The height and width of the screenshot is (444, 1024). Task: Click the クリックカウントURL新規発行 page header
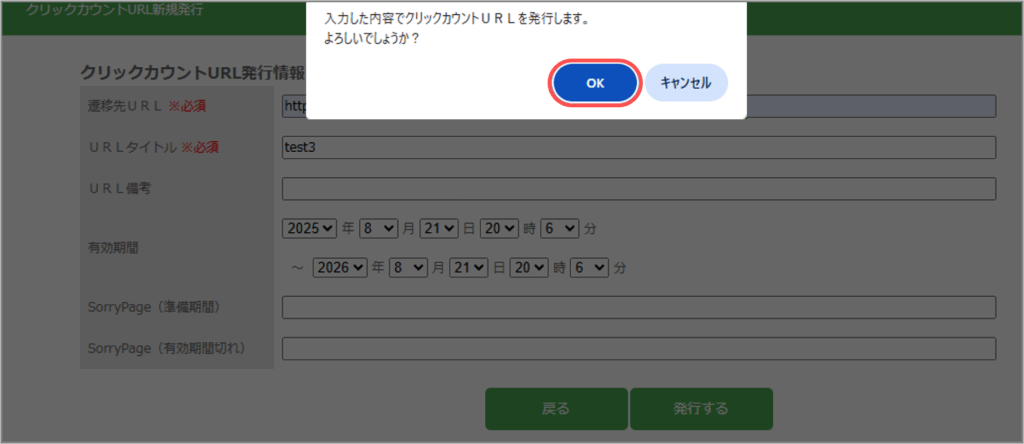[x=114, y=9]
